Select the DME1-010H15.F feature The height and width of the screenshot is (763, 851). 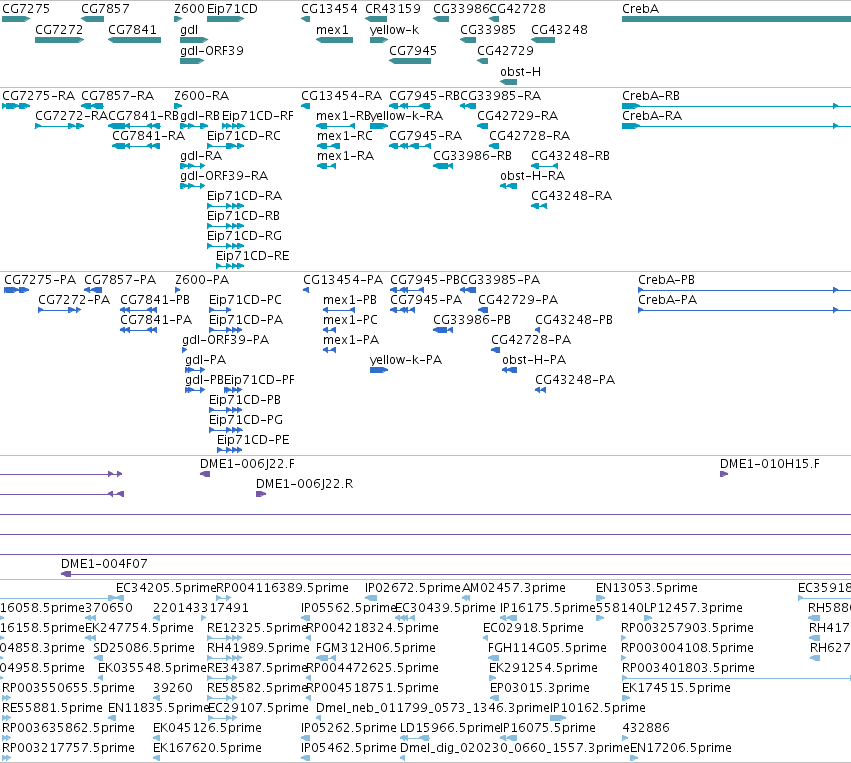pos(724,474)
